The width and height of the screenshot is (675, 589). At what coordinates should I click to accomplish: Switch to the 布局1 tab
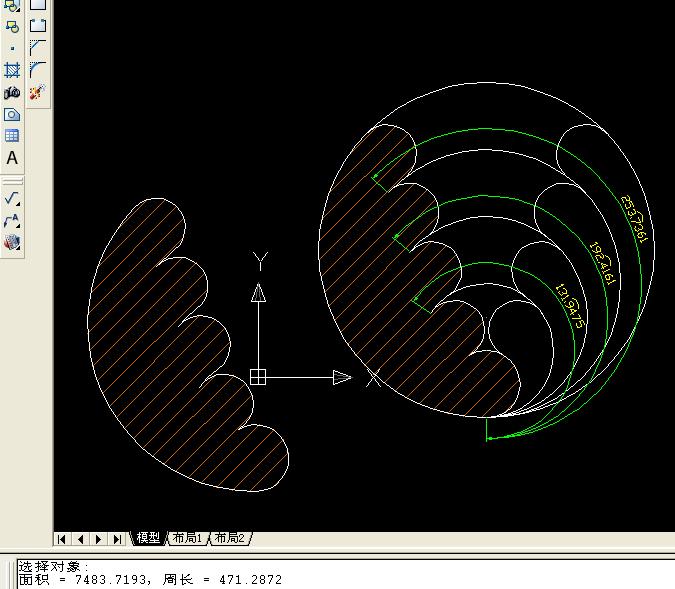[x=187, y=538]
